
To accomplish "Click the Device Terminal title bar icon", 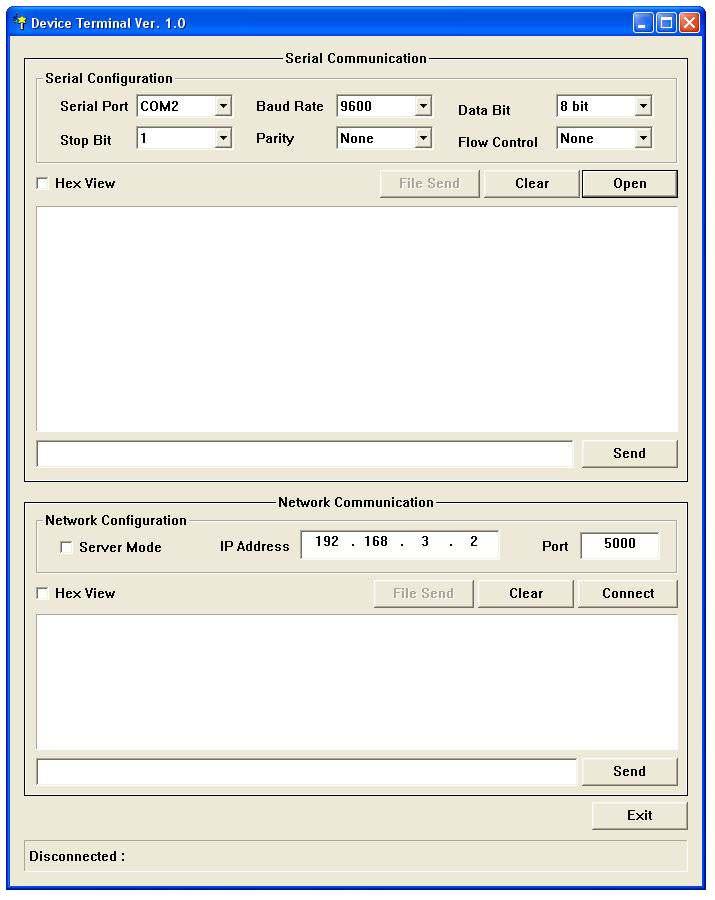I will 21,22.
